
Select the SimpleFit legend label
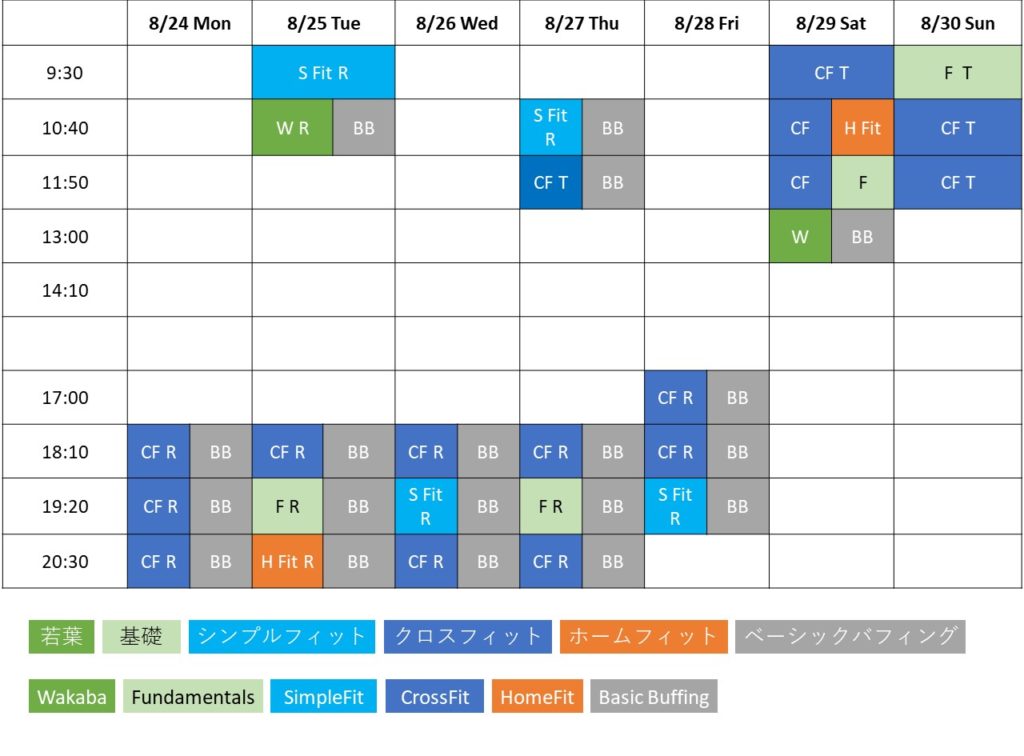click(x=323, y=697)
